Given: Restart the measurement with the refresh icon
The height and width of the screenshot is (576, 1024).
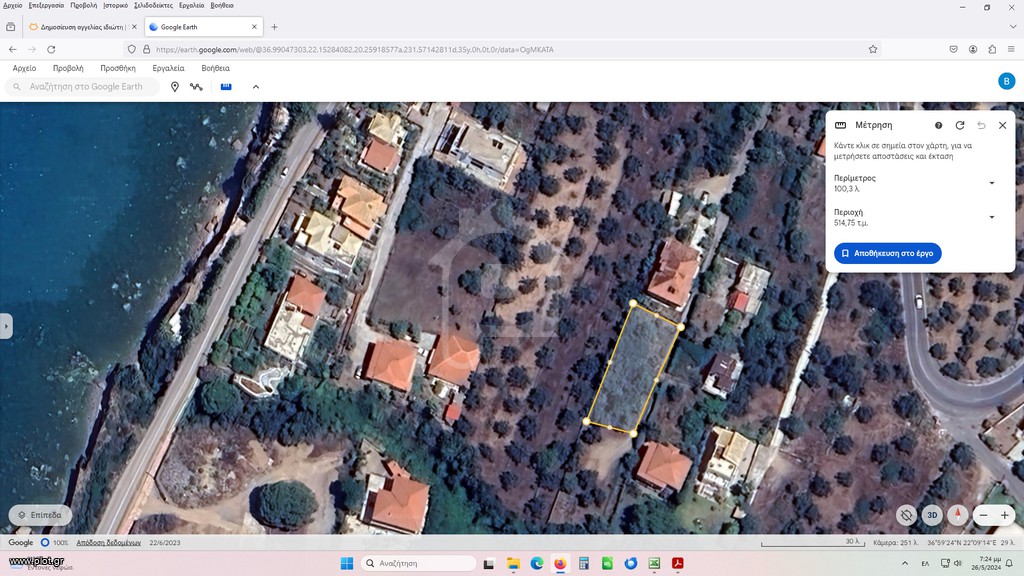Looking at the screenshot, I should coord(959,125).
